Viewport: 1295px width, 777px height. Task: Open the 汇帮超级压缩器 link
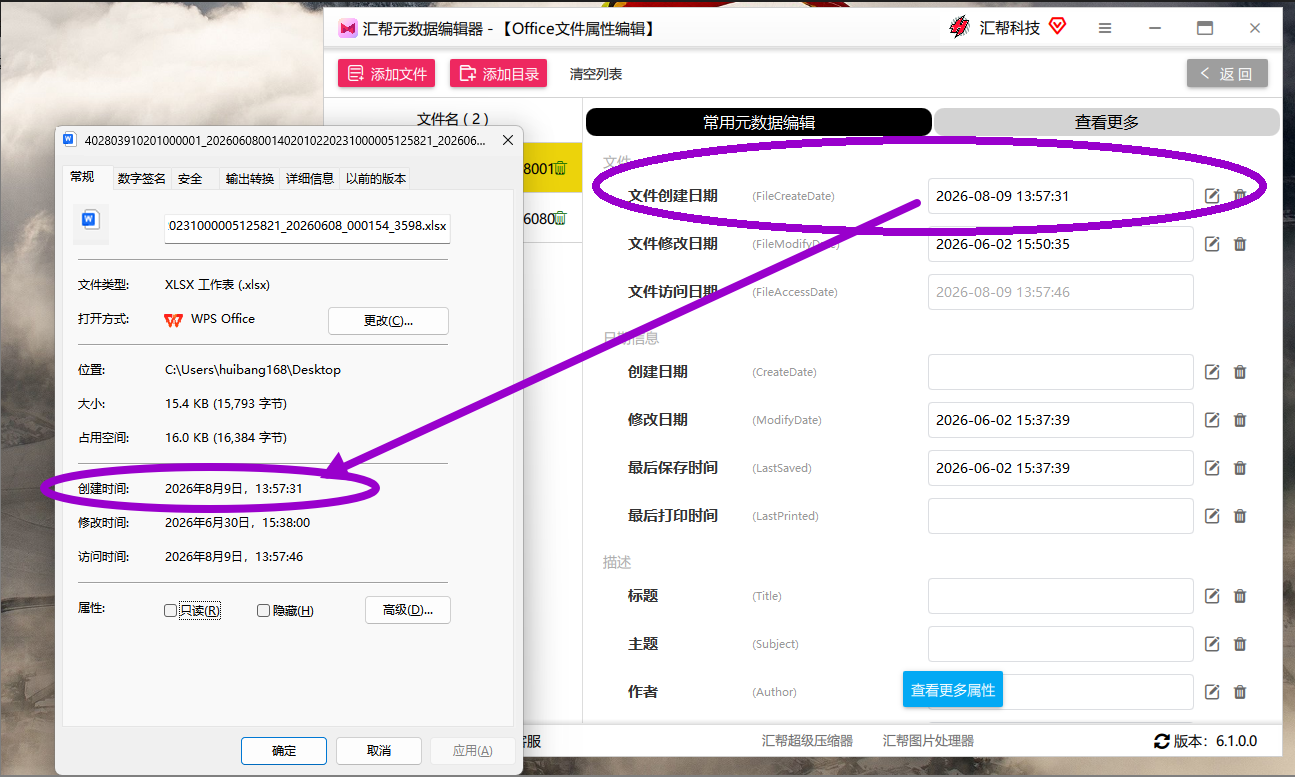tap(807, 741)
